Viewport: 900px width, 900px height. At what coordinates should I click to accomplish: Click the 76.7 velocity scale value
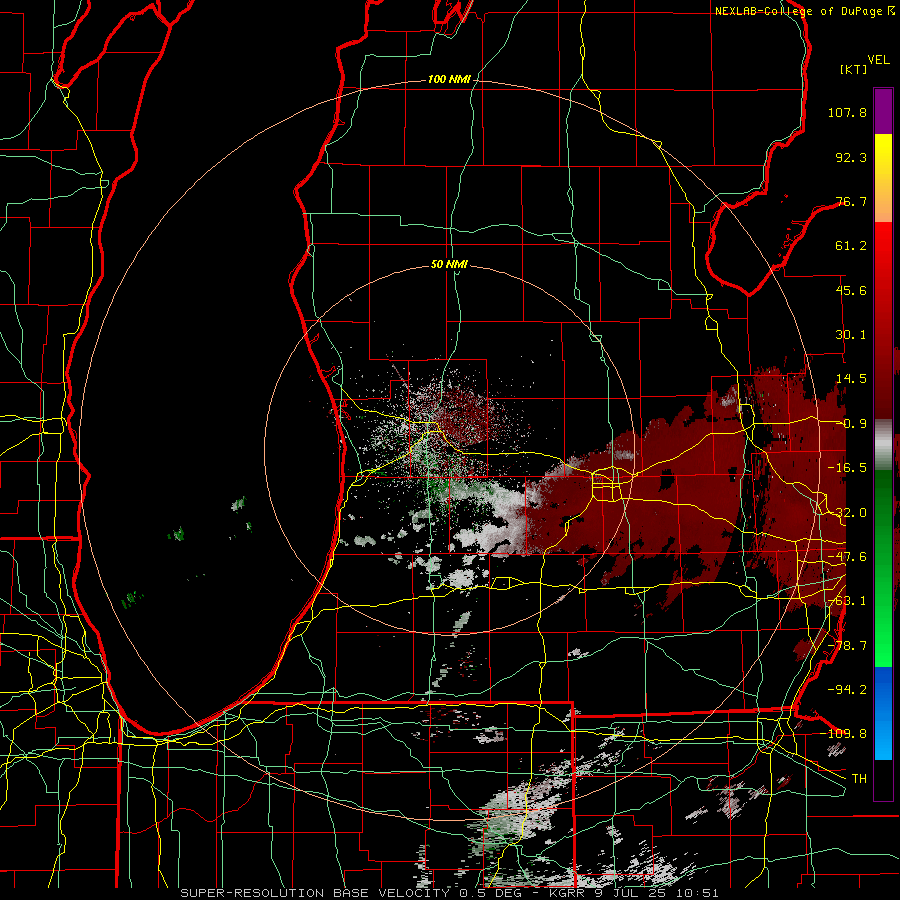click(851, 201)
